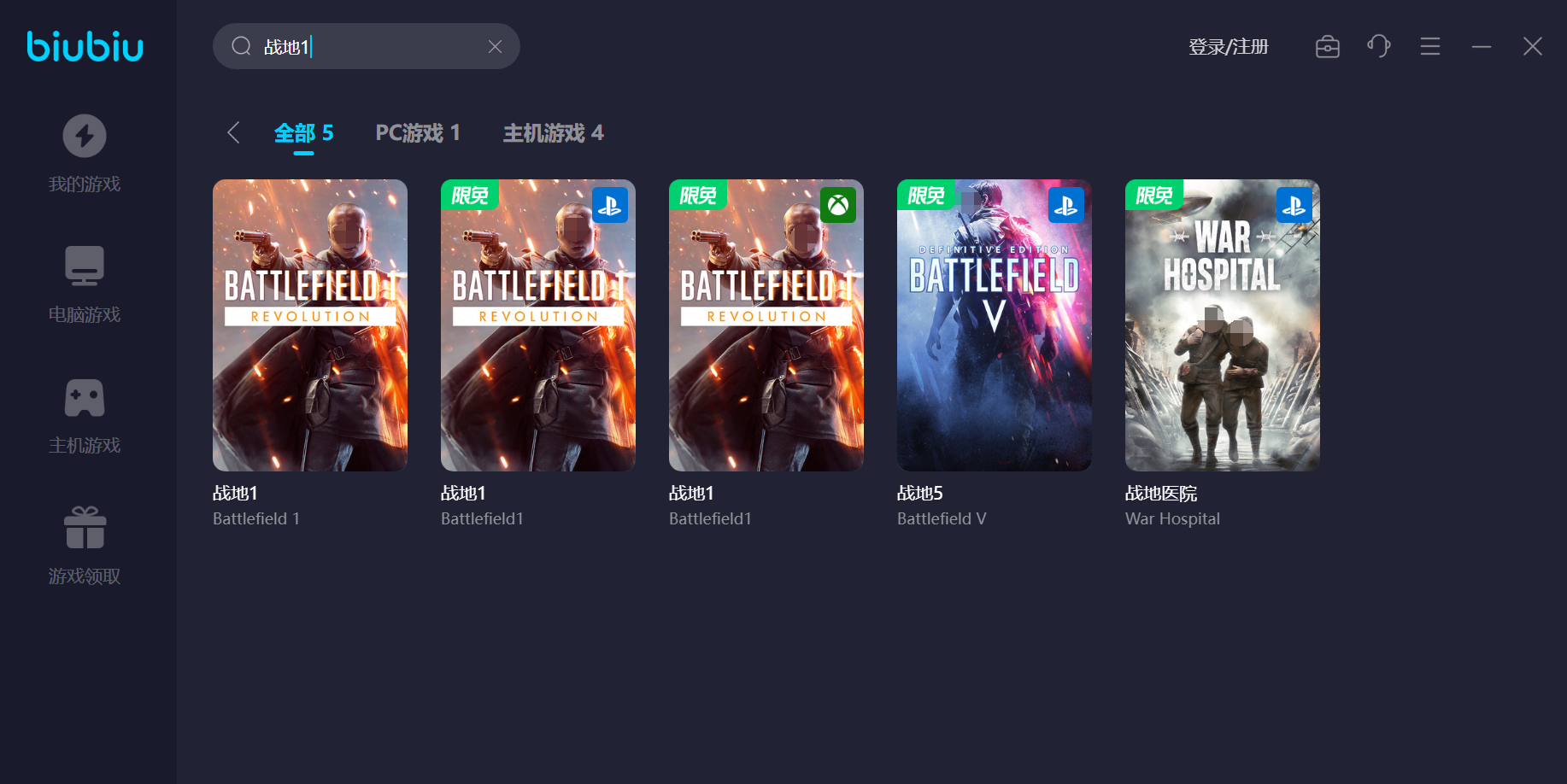1567x784 pixels.
Task: Open the Battlefield V cover thumbnail
Action: (x=995, y=325)
